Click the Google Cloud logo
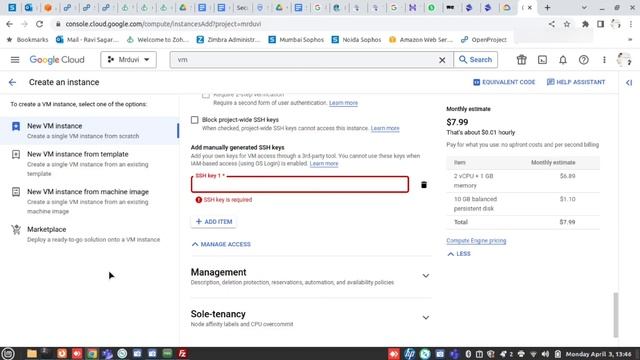This screenshot has width=640, height=360. pos(57,60)
